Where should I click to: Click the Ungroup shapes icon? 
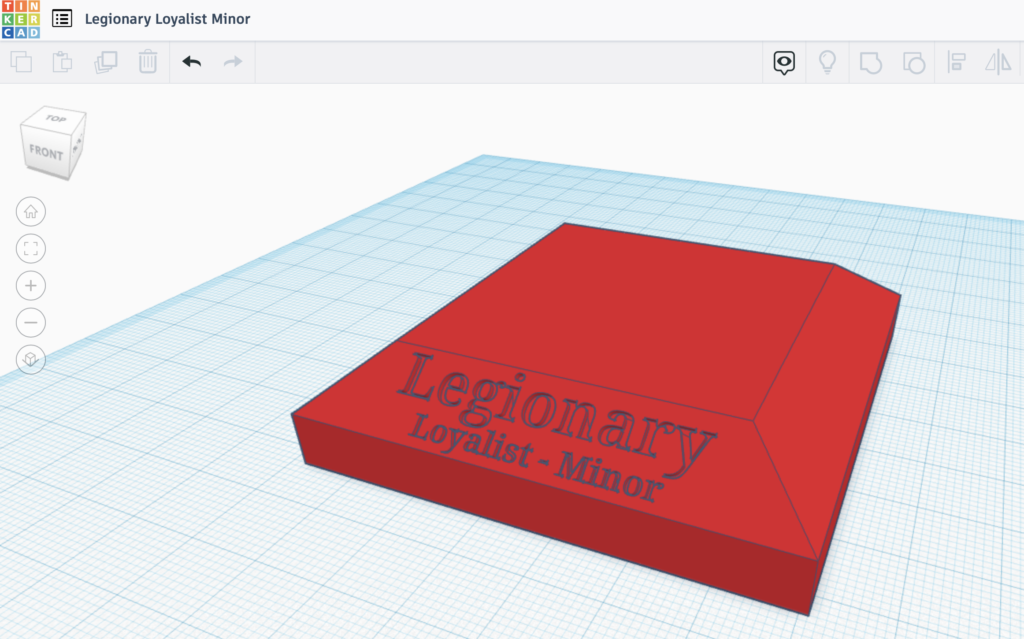[x=914, y=63]
